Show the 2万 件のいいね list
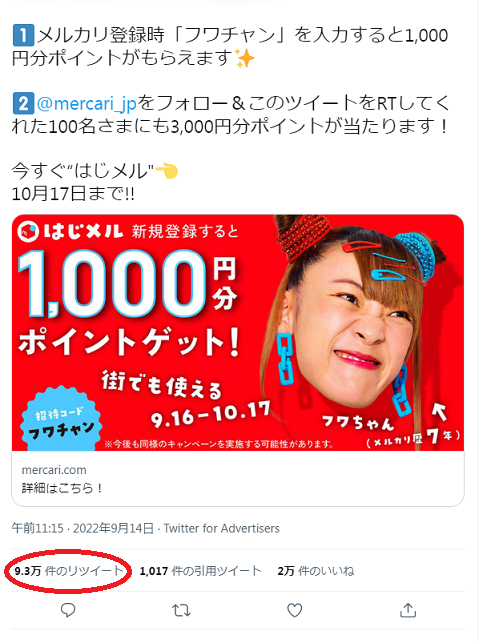Viewport: 479px width, 643px height. point(316,571)
